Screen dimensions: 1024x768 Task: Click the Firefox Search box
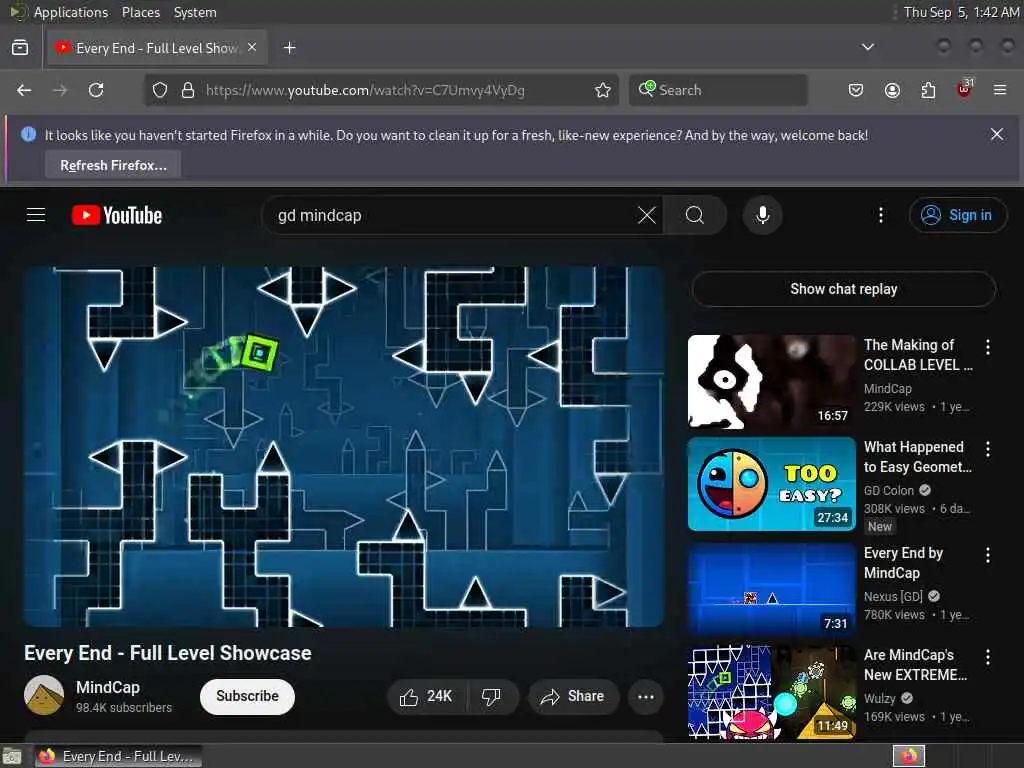[x=718, y=90]
